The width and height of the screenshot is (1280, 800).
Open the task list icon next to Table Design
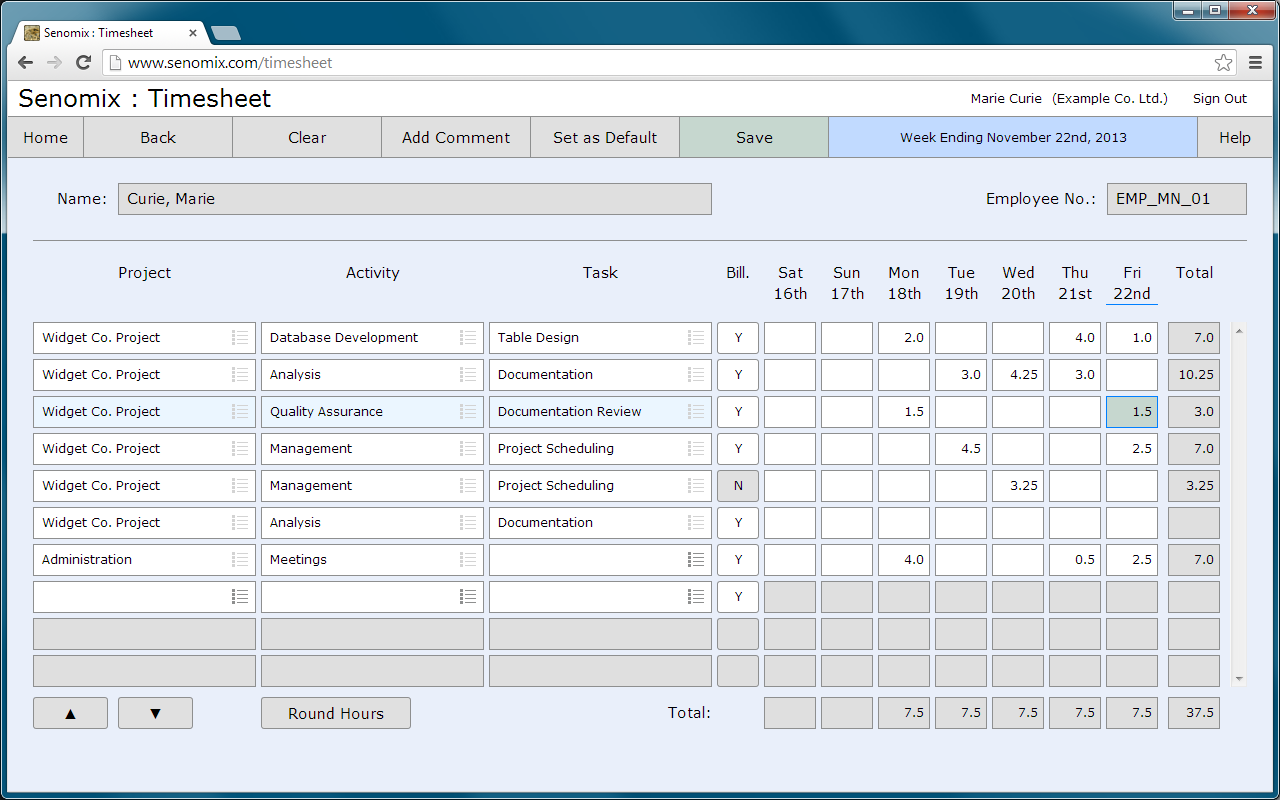pos(695,337)
